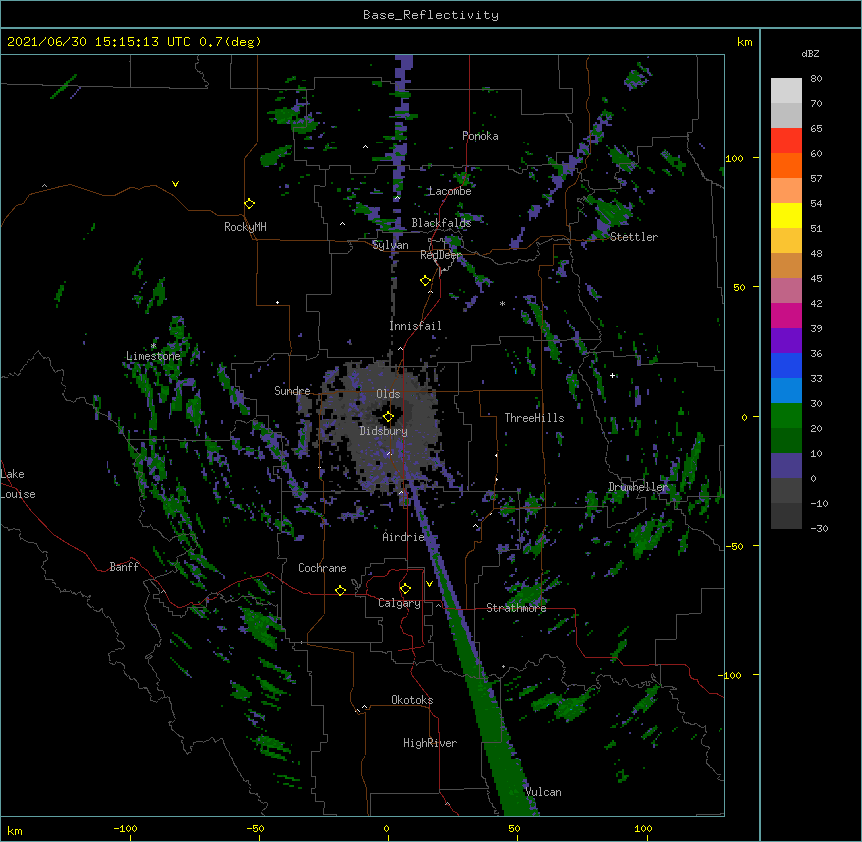Click the Sundre town label
The image size is (862, 842).
coord(292,391)
